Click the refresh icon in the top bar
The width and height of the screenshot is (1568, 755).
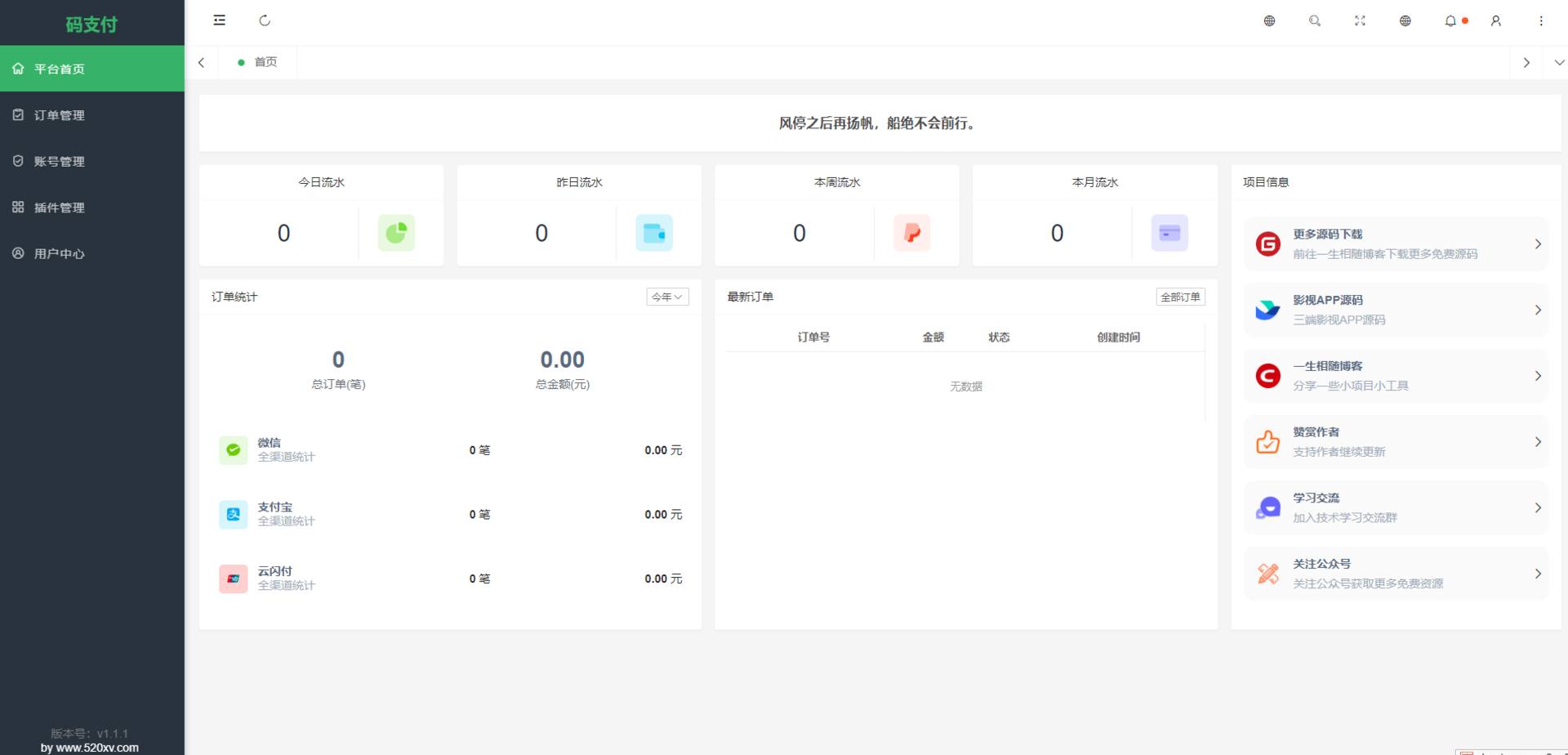(265, 20)
